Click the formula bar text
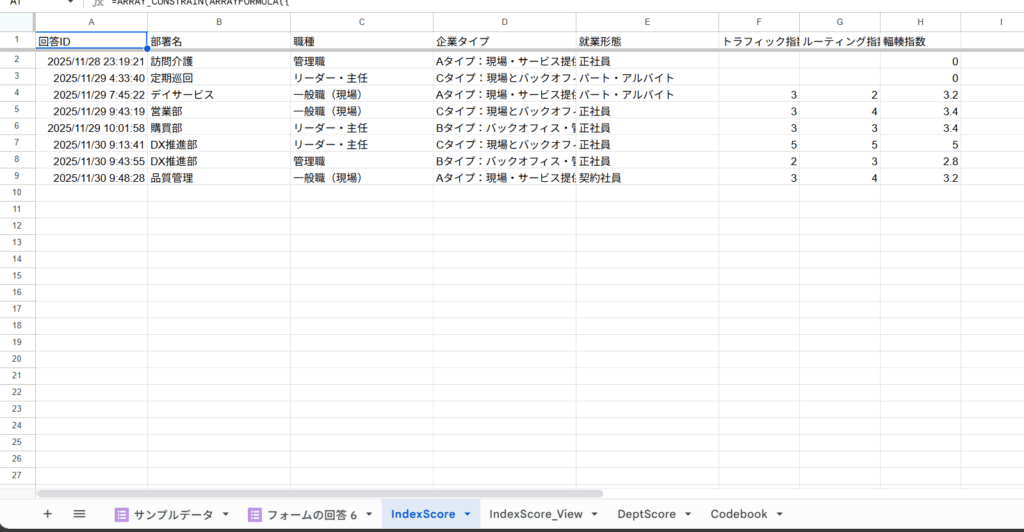This screenshot has width=1024, height=532. click(200, 3)
